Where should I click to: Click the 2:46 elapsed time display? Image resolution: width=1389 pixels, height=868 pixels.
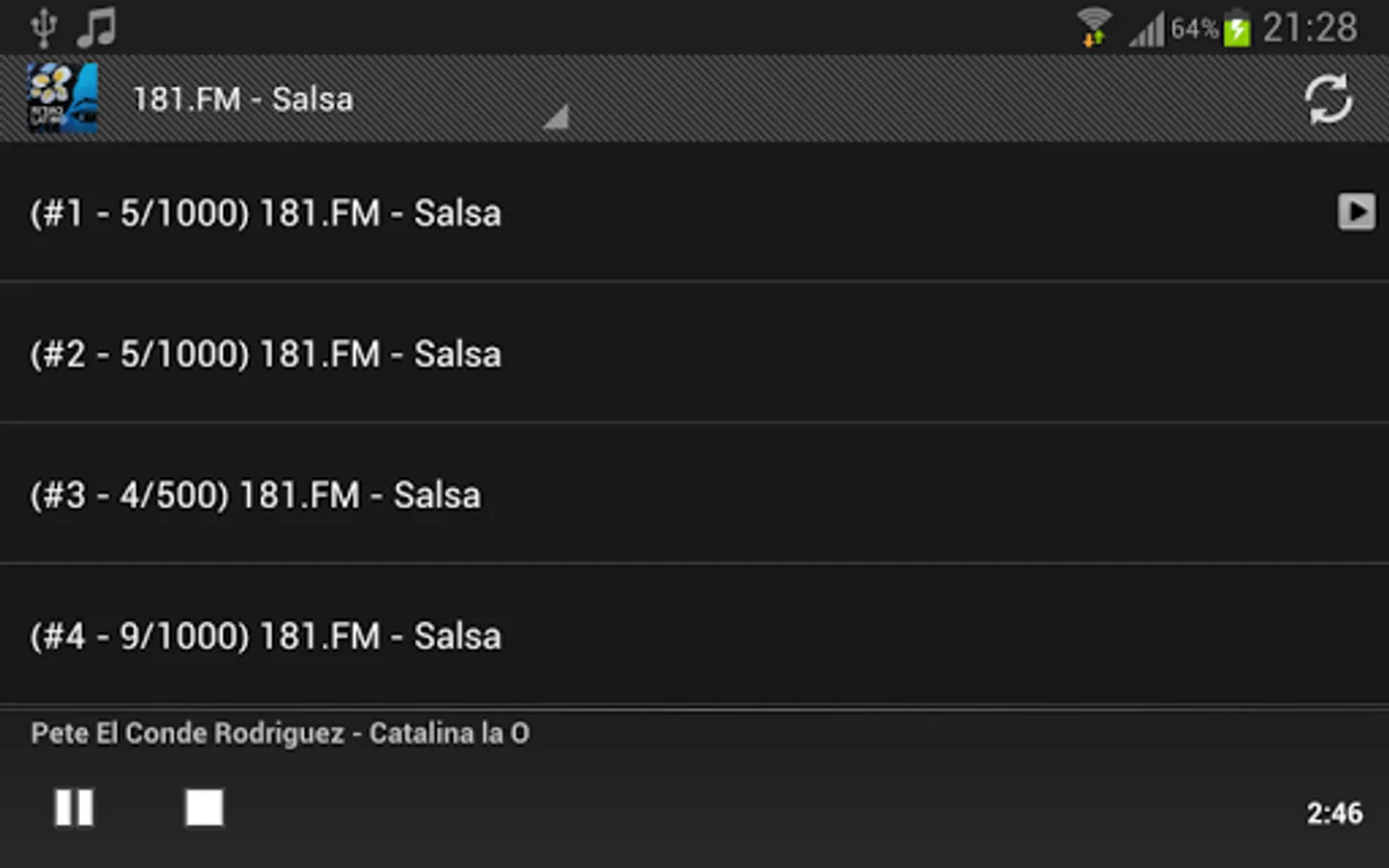(x=1335, y=813)
